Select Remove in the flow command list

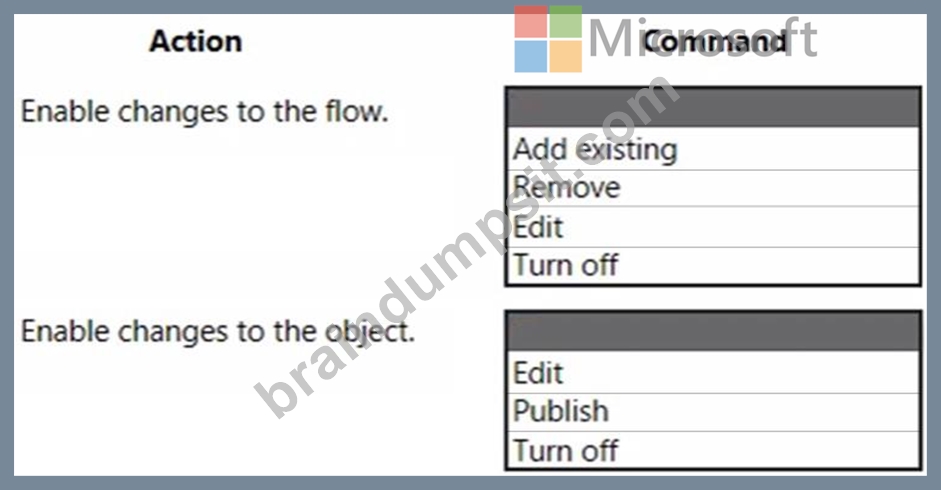[713, 188]
